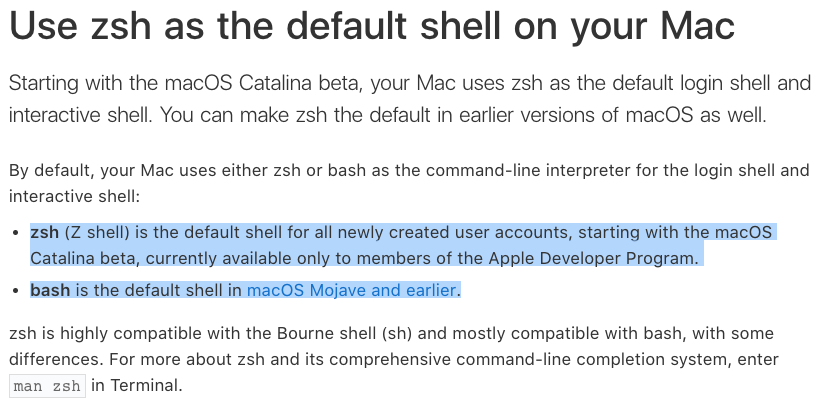The width and height of the screenshot is (818, 411).
Task: Click the bullet dot before "bash is the default"
Action: (17, 292)
